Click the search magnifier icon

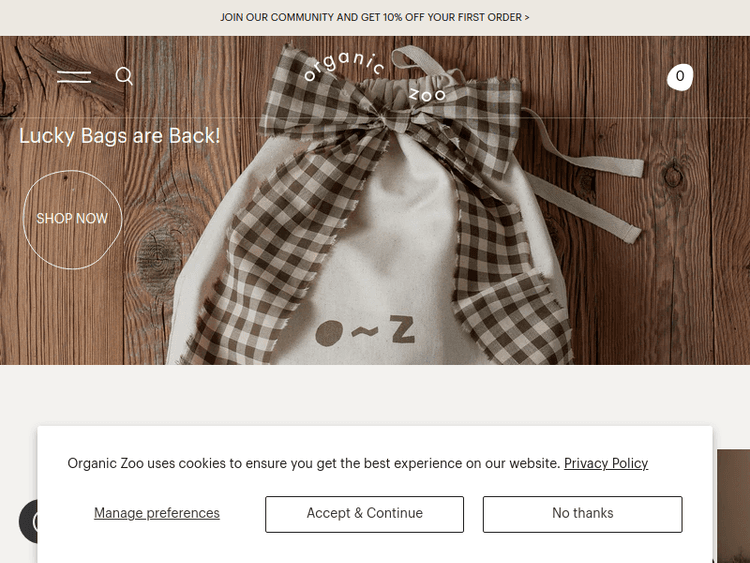point(124,76)
